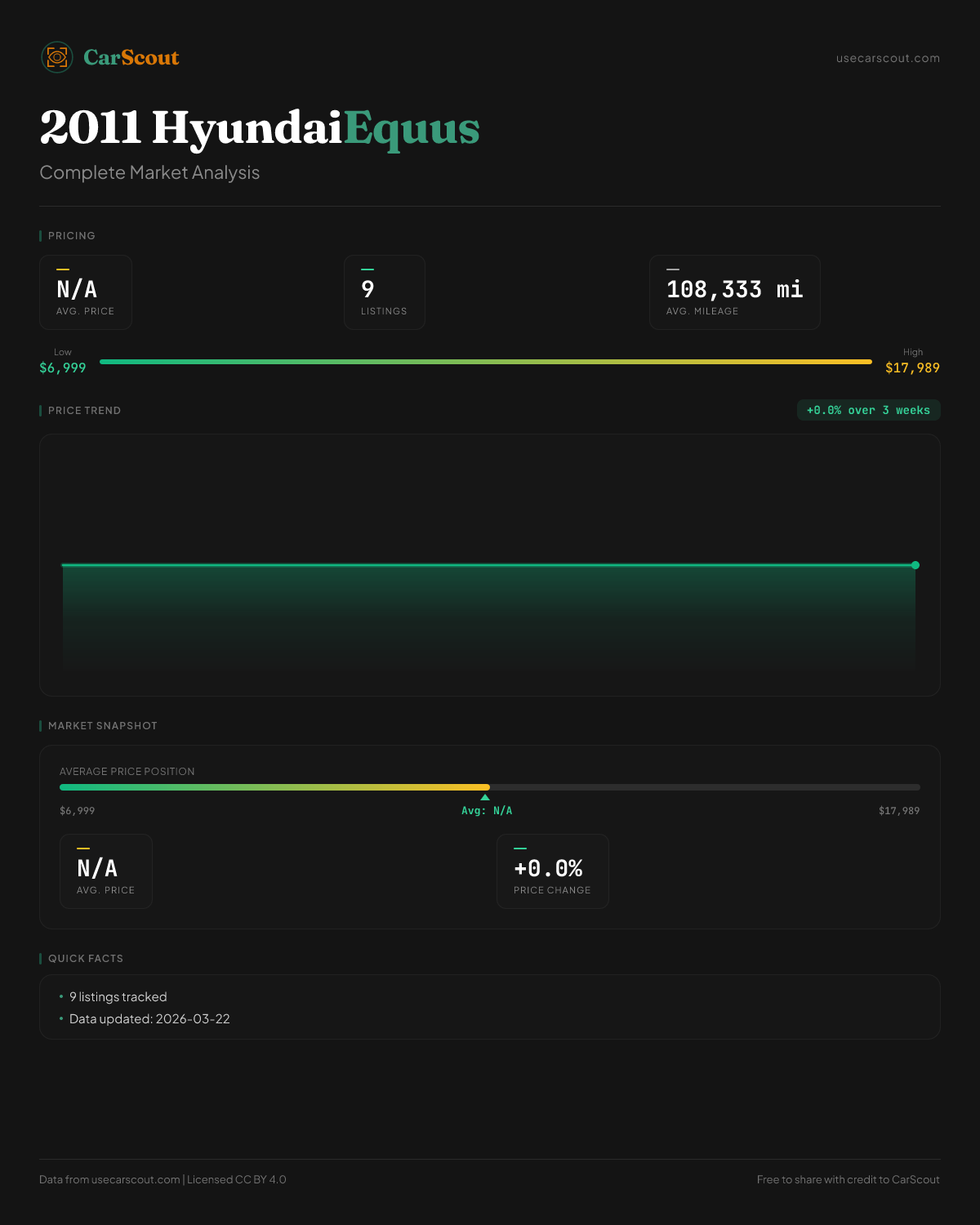
Task: Open the usecarscout.com link in header
Action: click(x=887, y=58)
